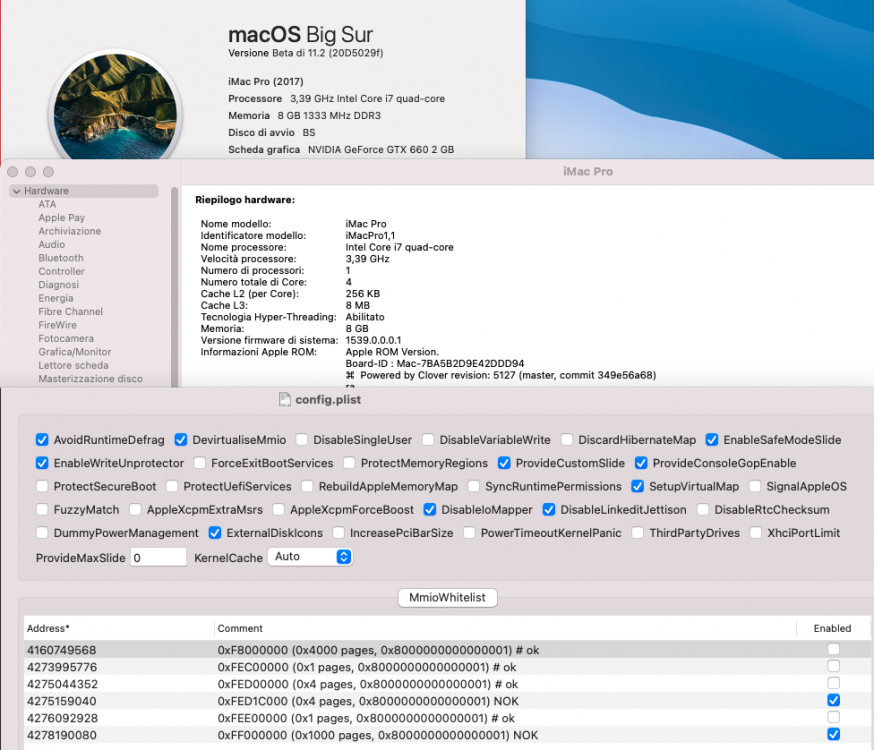Enable DiscardHibernateMap checkbox
Image resolution: width=874 pixels, height=750 pixels.
pos(567,440)
